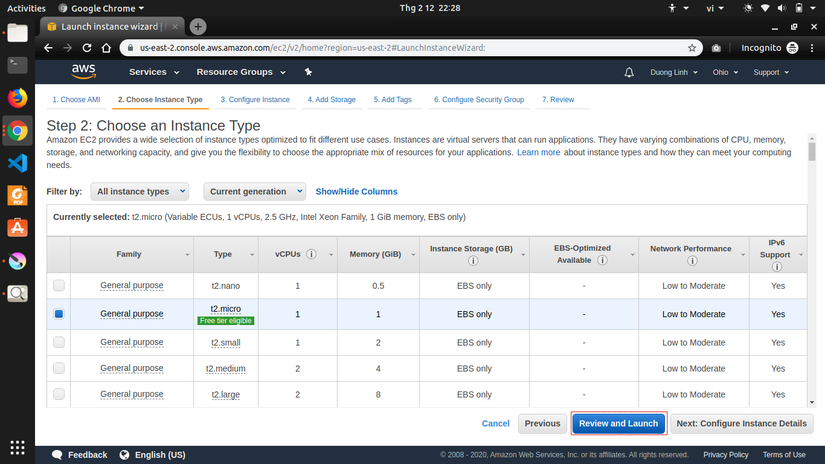Click the browser address bar
825x464 pixels.
(x=400, y=47)
